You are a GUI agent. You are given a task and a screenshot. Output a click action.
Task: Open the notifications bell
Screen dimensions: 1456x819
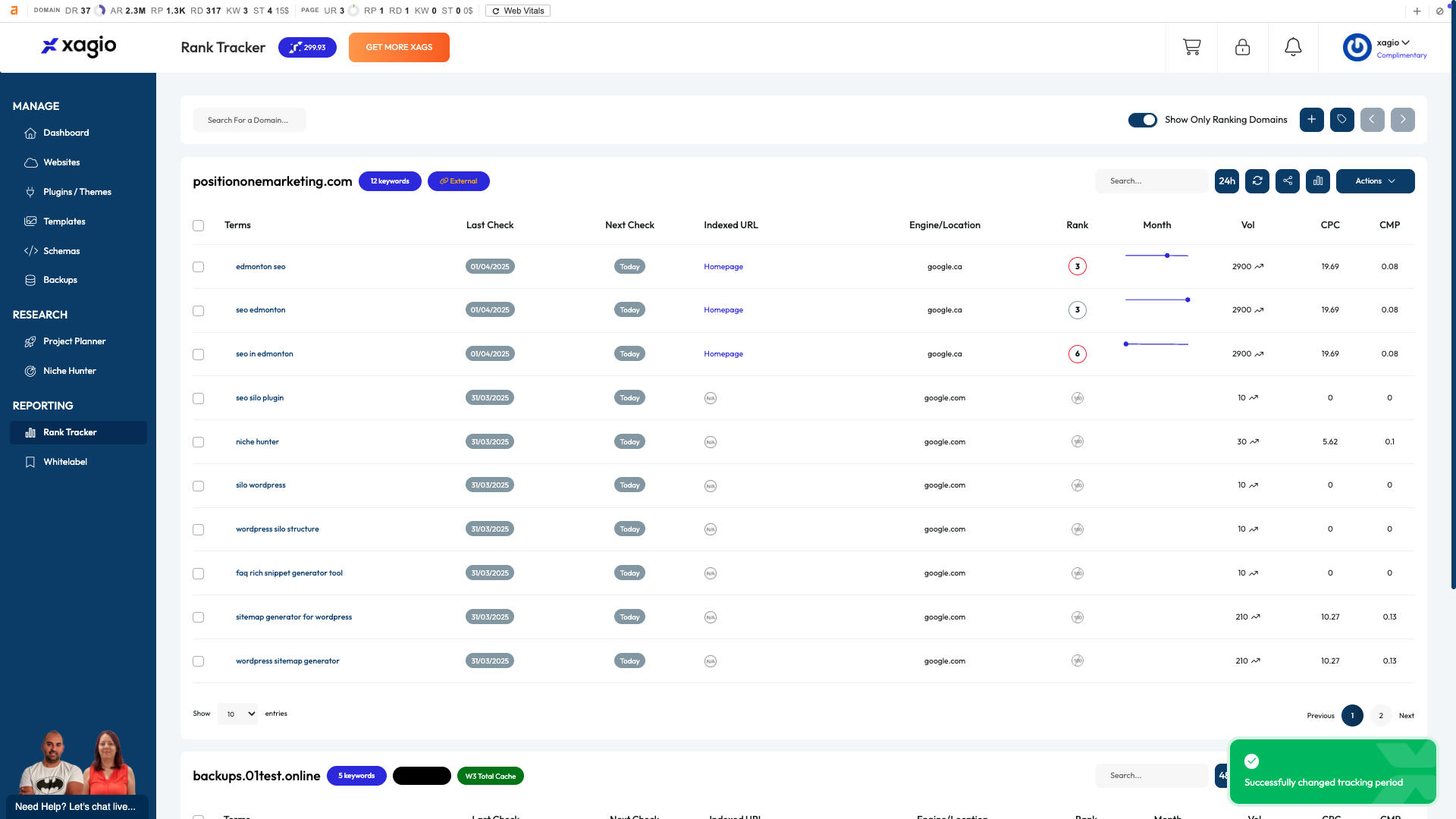(x=1293, y=47)
